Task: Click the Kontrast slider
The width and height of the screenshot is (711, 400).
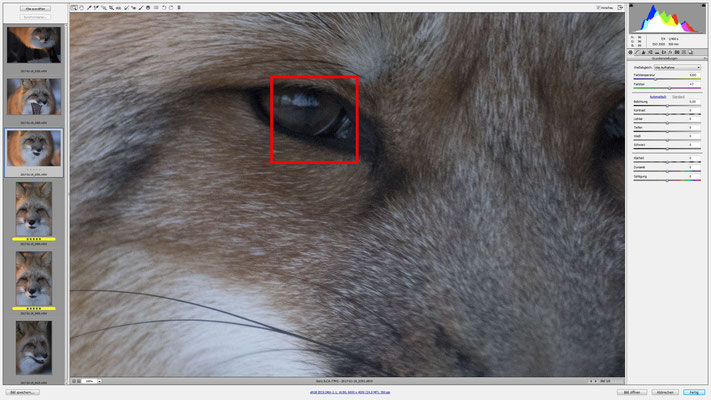Action: point(667,114)
